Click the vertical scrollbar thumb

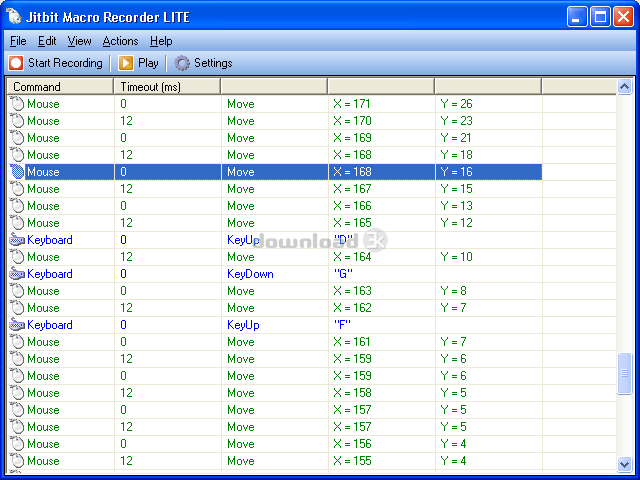[x=626, y=373]
